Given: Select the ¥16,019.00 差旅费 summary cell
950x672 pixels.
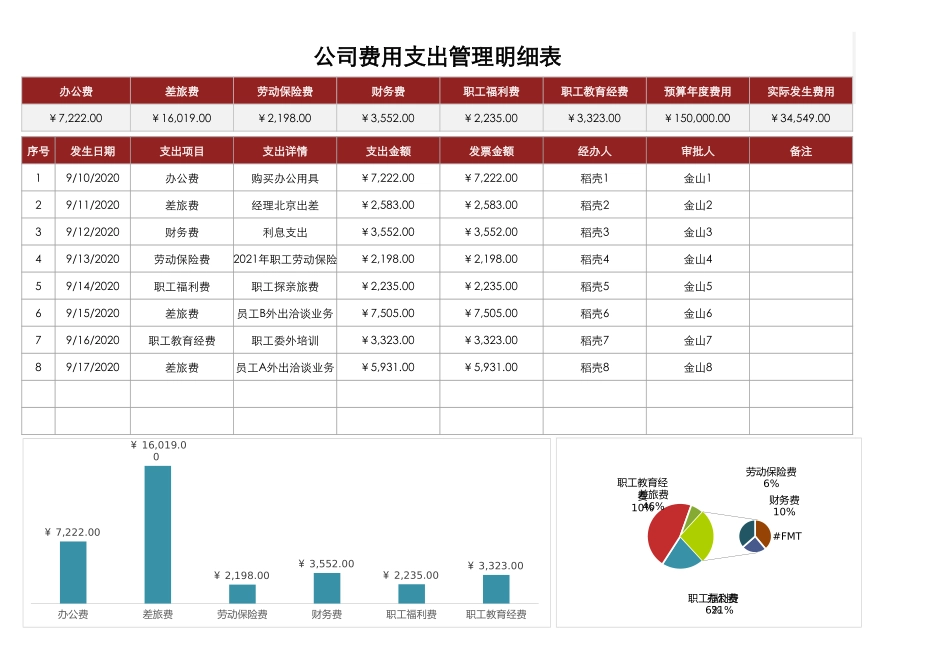Looking at the screenshot, I should pos(183,118).
